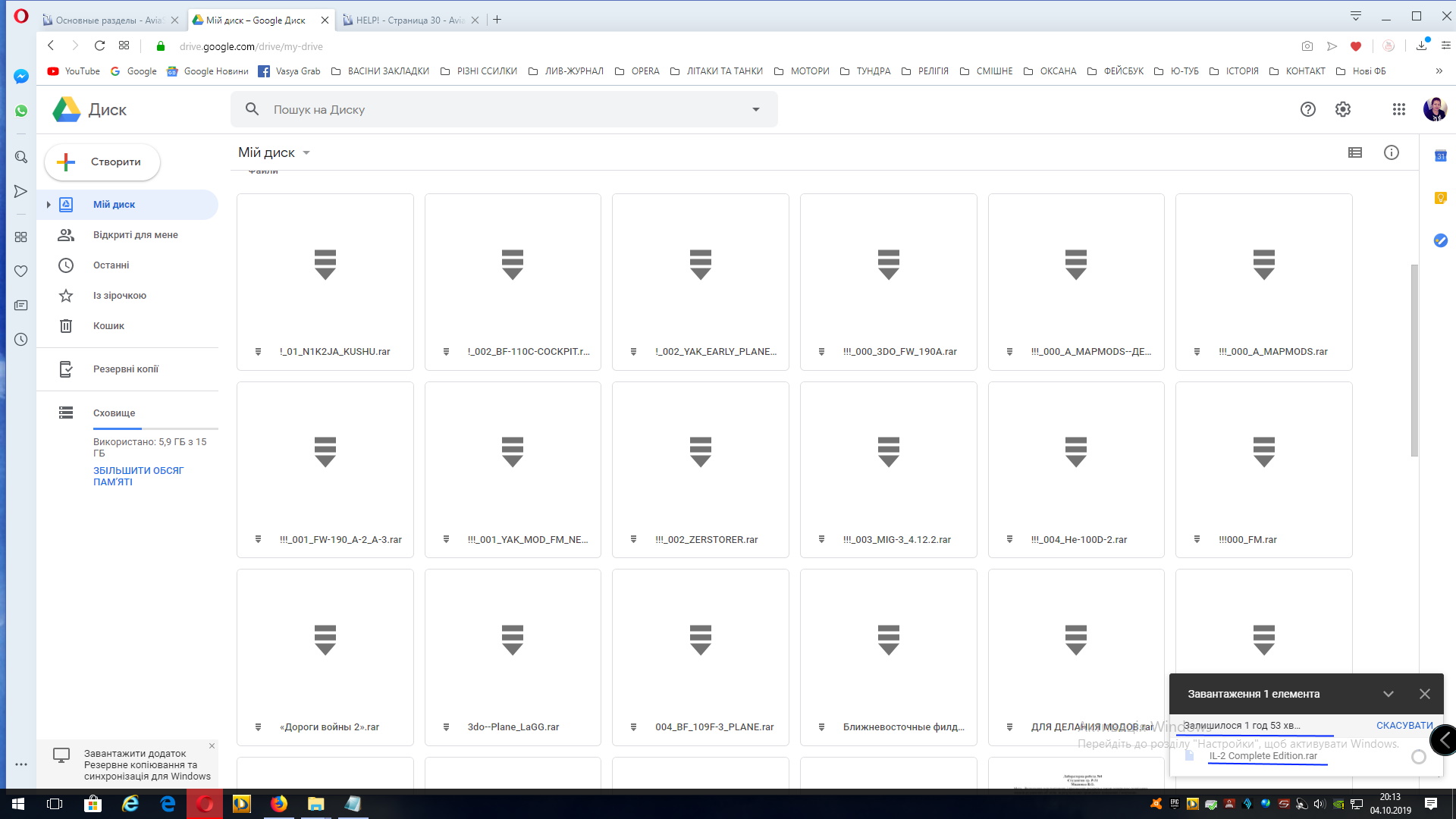
Task: Open the Tasks side panel icon
Action: (x=1440, y=240)
